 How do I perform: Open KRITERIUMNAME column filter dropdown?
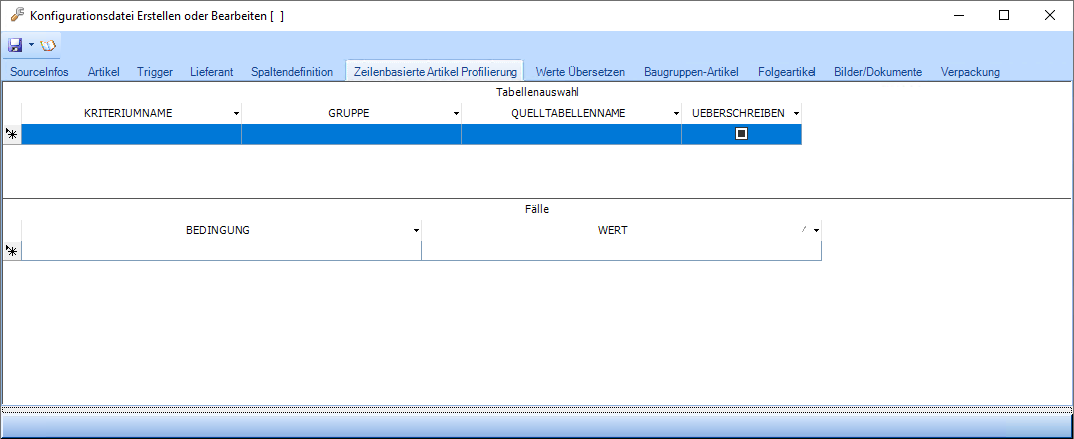tap(236, 114)
